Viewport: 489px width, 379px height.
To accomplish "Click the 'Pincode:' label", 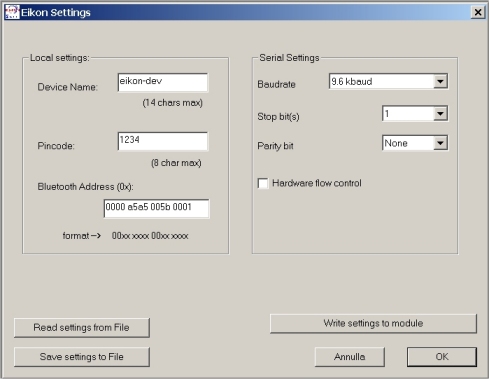I will (x=56, y=146).
